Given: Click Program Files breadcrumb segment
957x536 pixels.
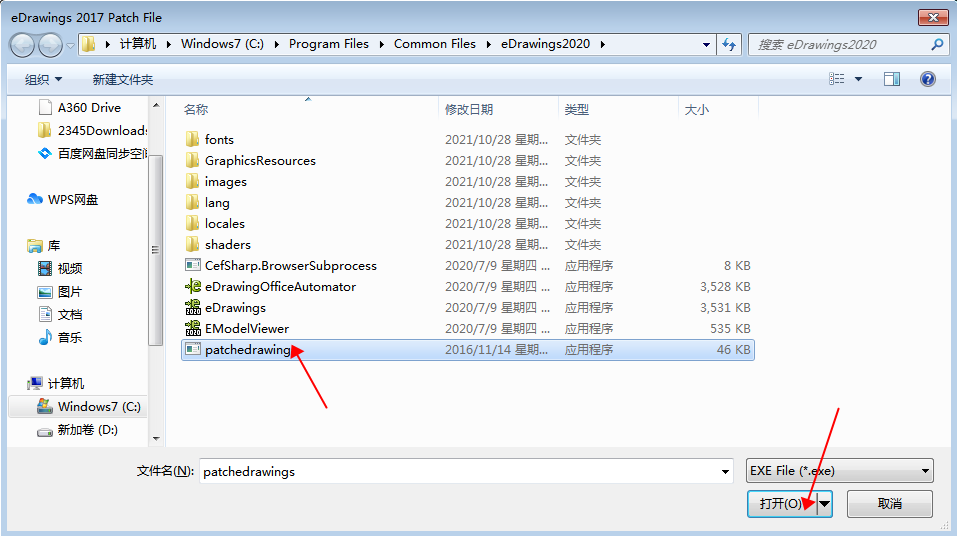Looking at the screenshot, I should tap(328, 44).
